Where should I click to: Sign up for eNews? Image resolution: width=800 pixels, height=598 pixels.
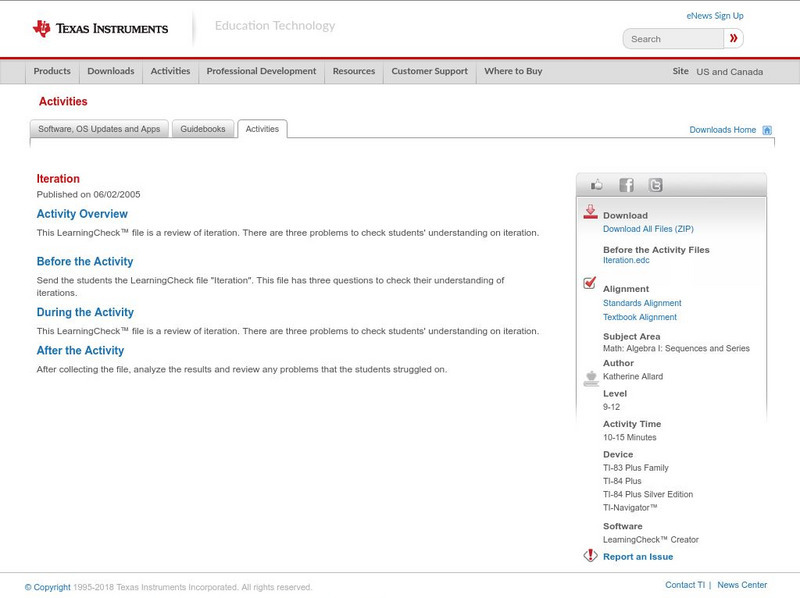coord(715,15)
